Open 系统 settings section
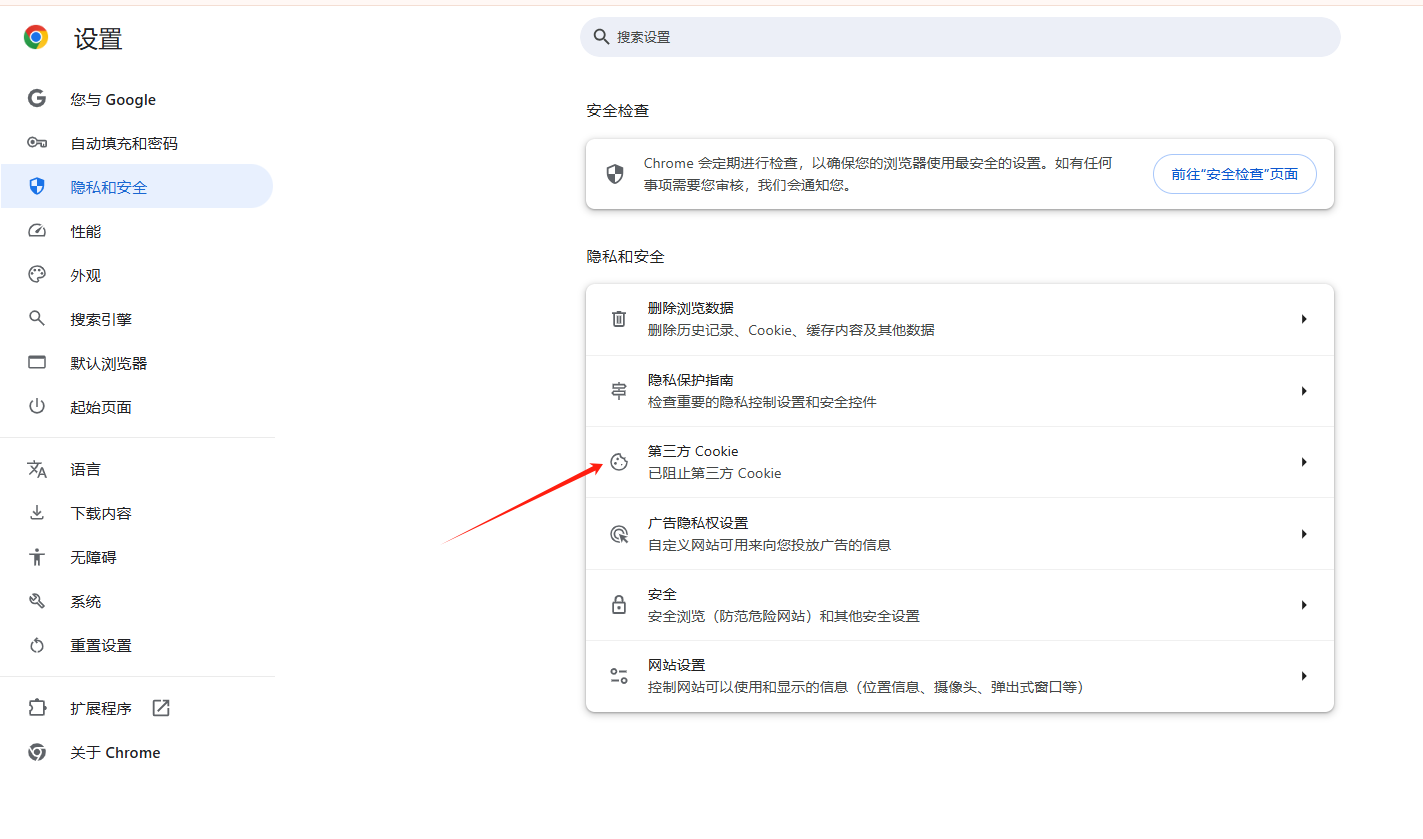Screen dimensions: 1423x839 click(137, 601)
